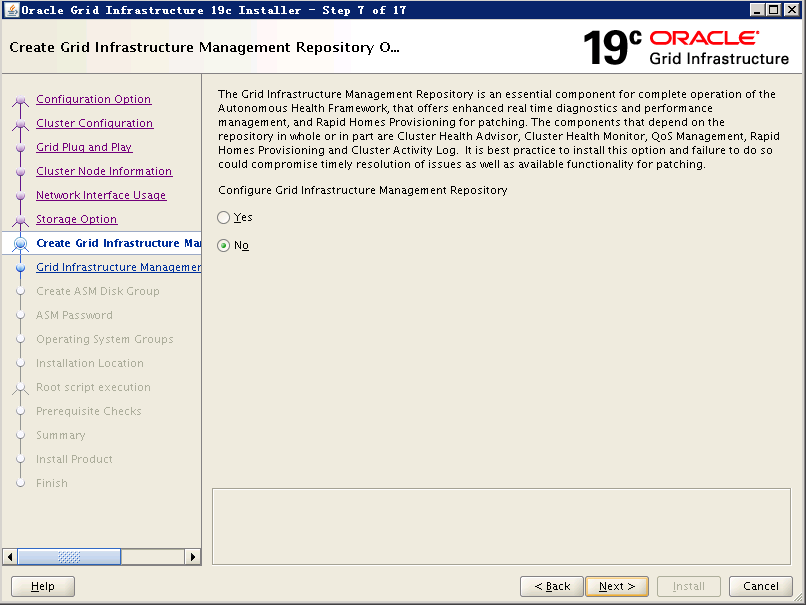Return to the Storage Option step
807x605 pixels.
click(77, 219)
